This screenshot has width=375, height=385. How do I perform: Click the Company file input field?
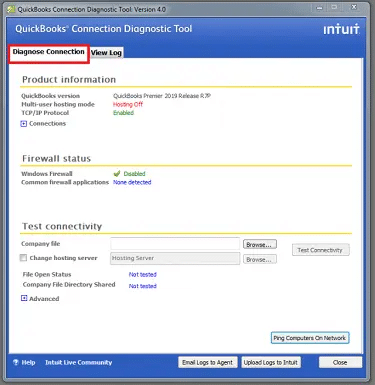click(x=175, y=244)
